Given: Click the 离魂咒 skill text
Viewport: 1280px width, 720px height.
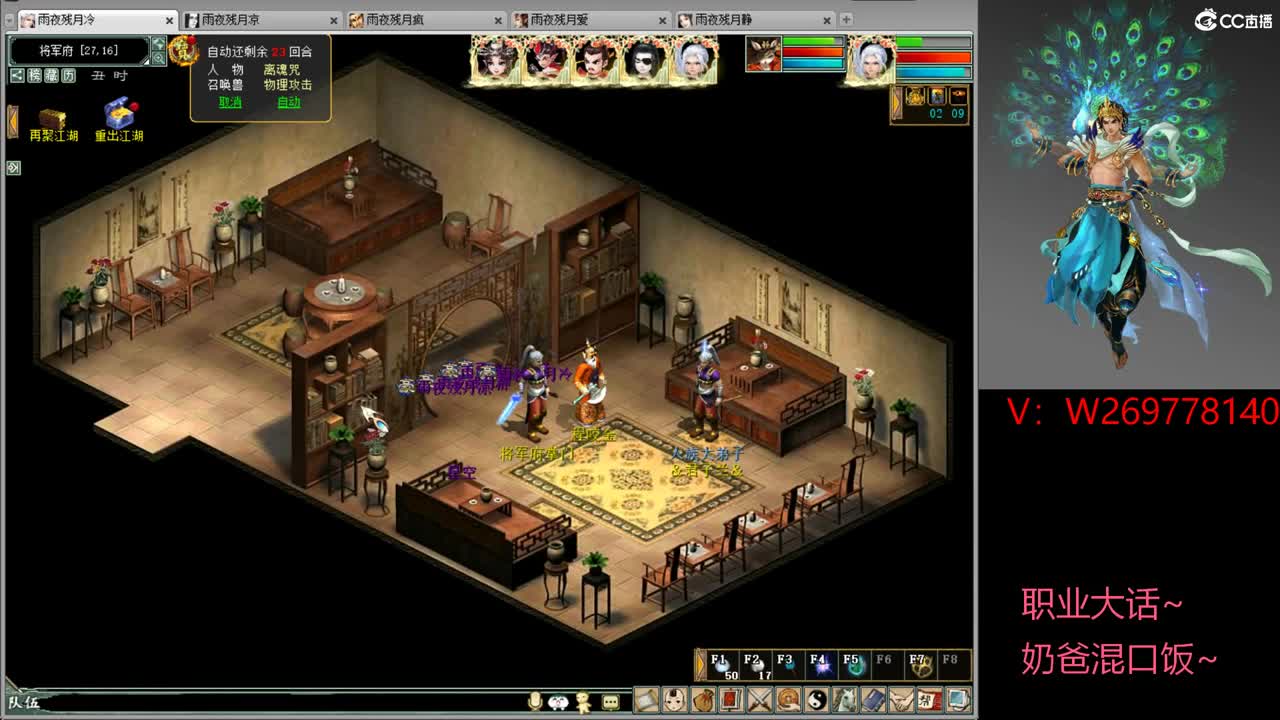Looking at the screenshot, I should point(281,70).
